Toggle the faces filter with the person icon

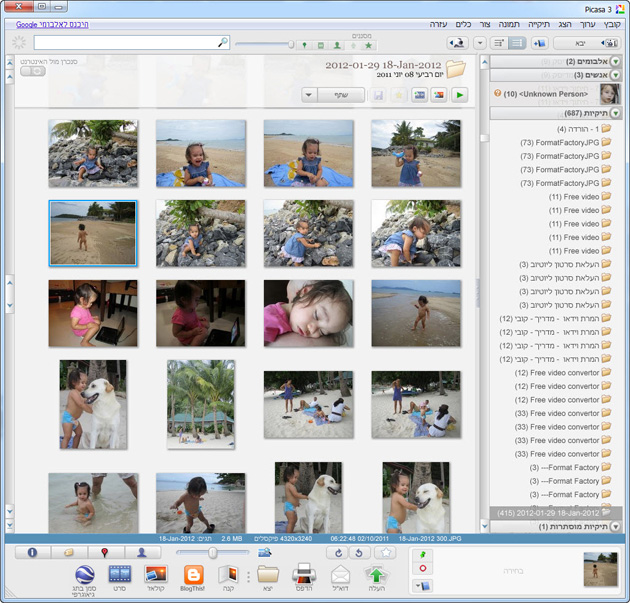click(x=337, y=45)
